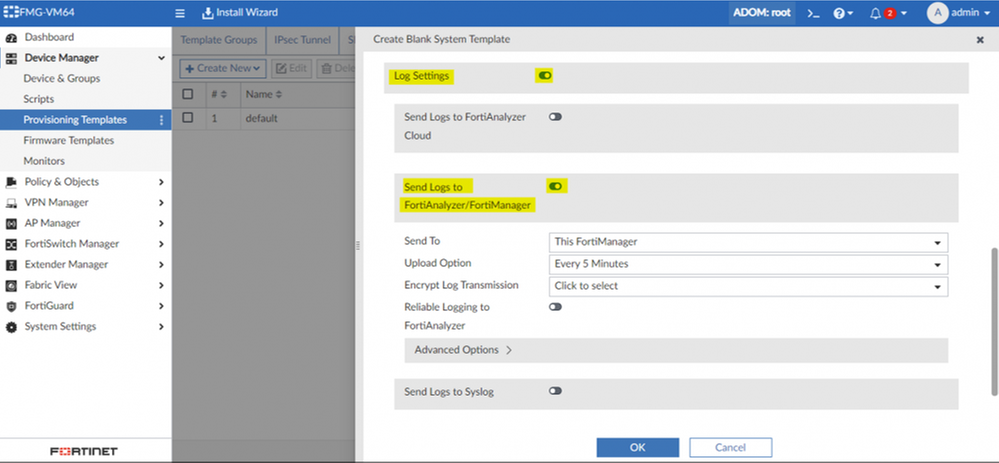Click the admin user avatar
The width and height of the screenshot is (999, 463).
[937, 13]
